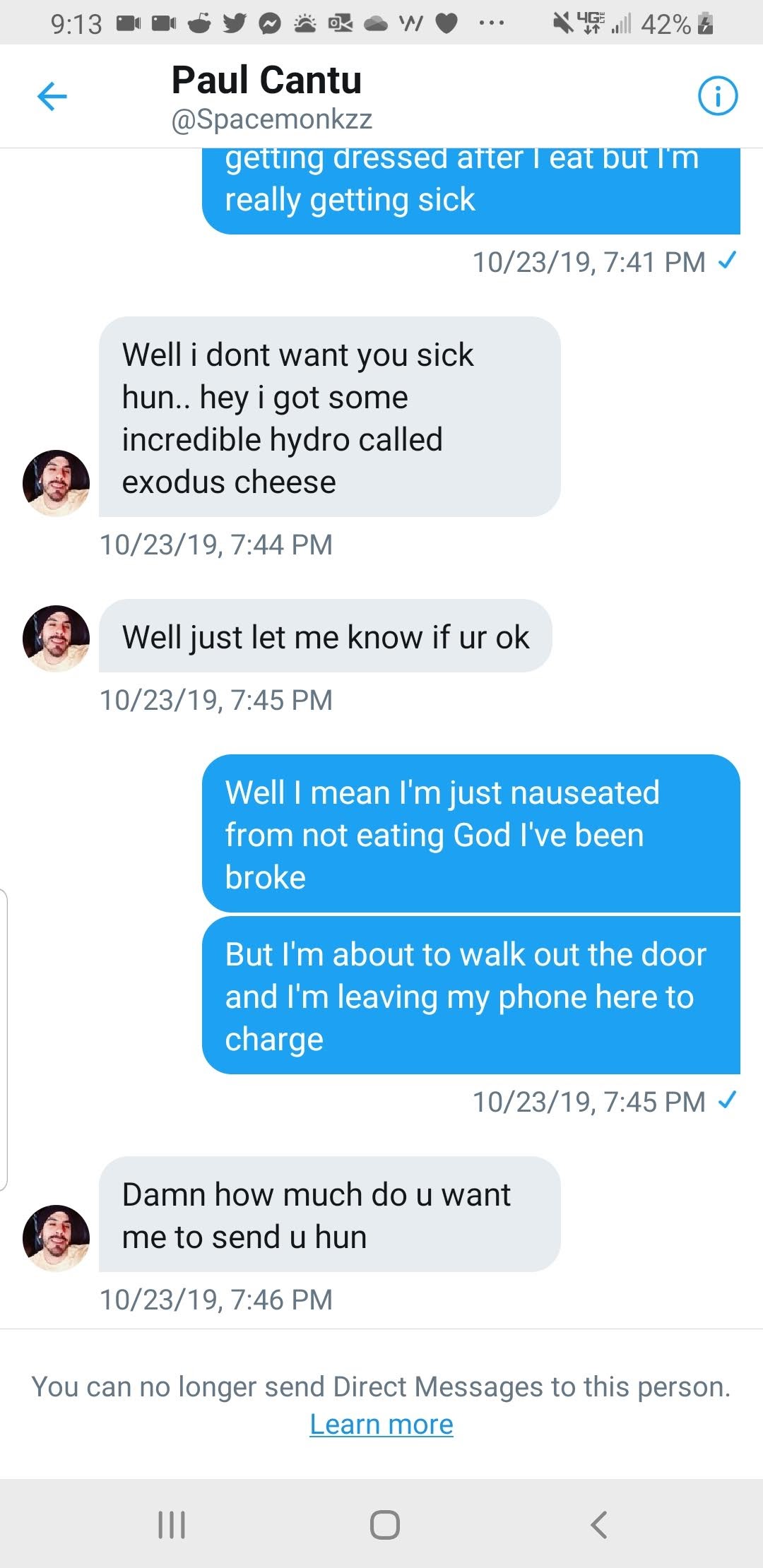763x1568 pixels.
Task: Tap avatar next to "let me know if ur ok"
Action: point(57,638)
